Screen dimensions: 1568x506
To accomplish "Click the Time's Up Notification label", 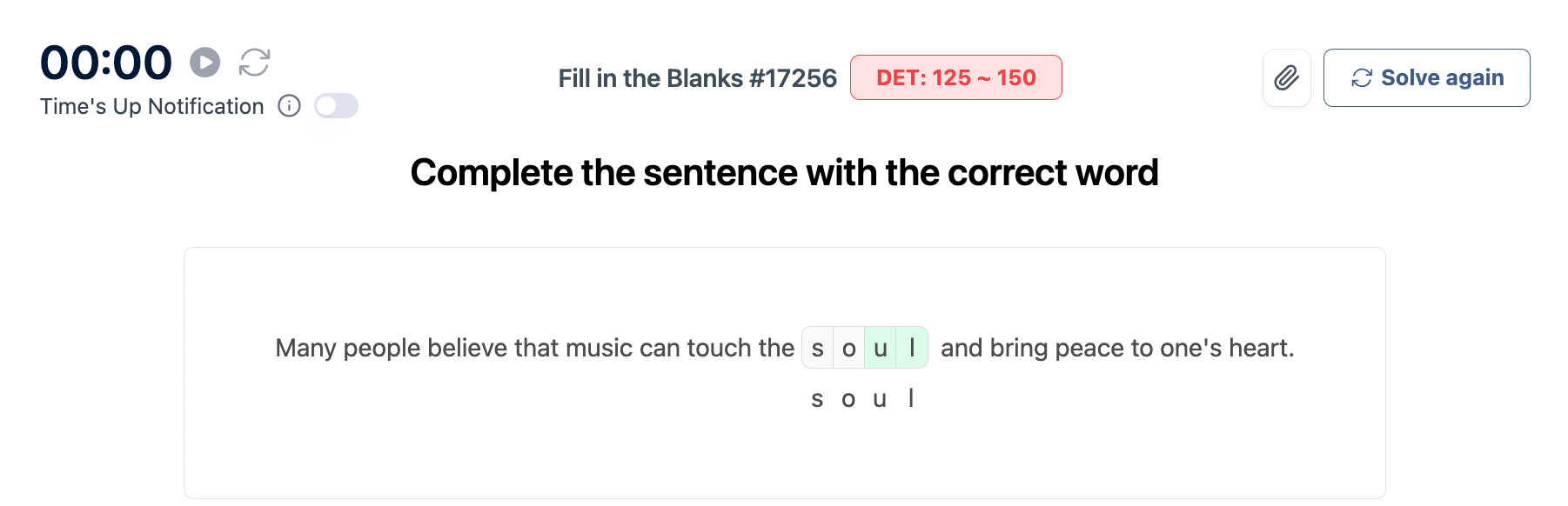I will 151,106.
